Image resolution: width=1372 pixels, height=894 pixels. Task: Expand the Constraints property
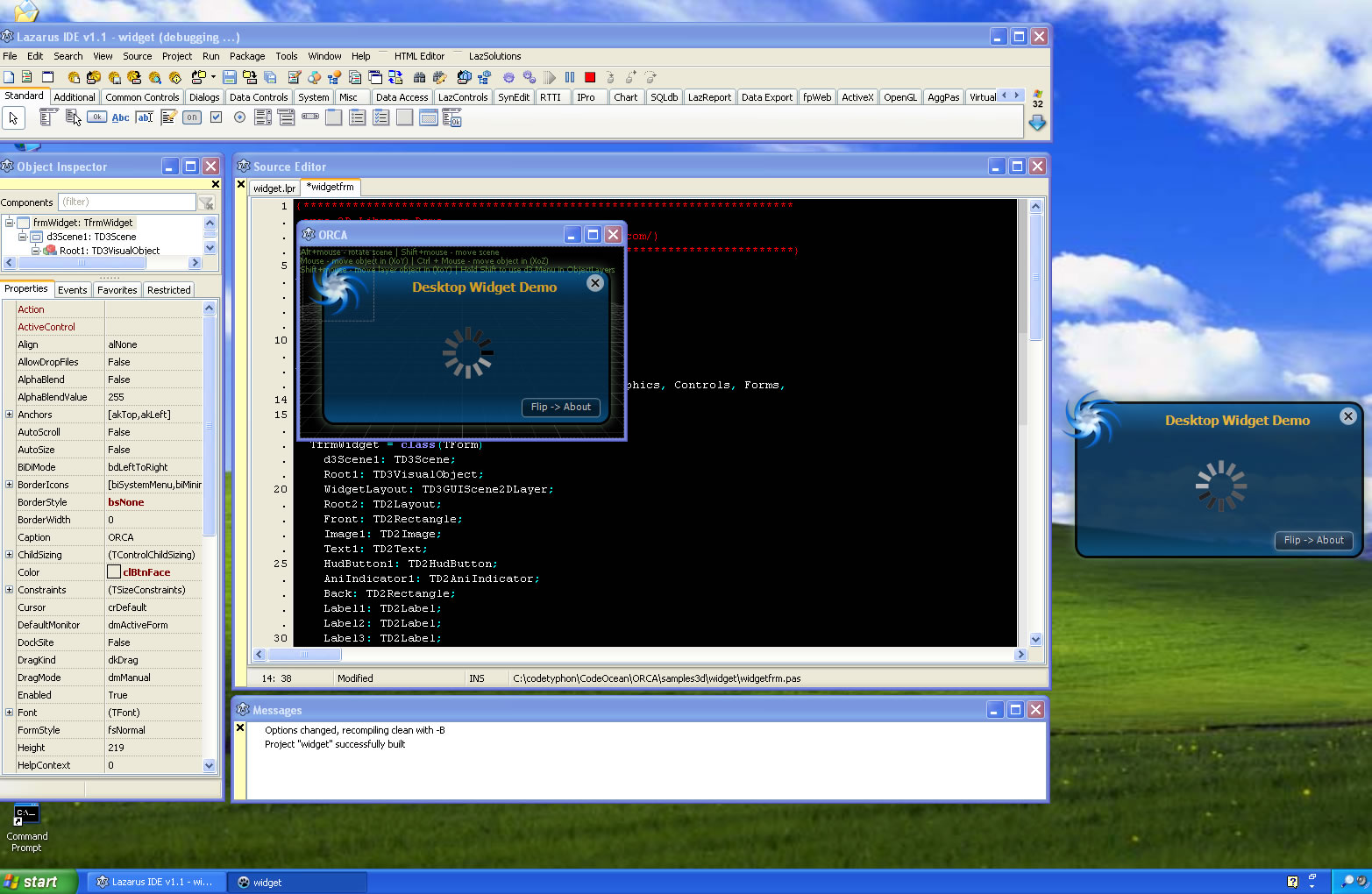(x=9, y=590)
